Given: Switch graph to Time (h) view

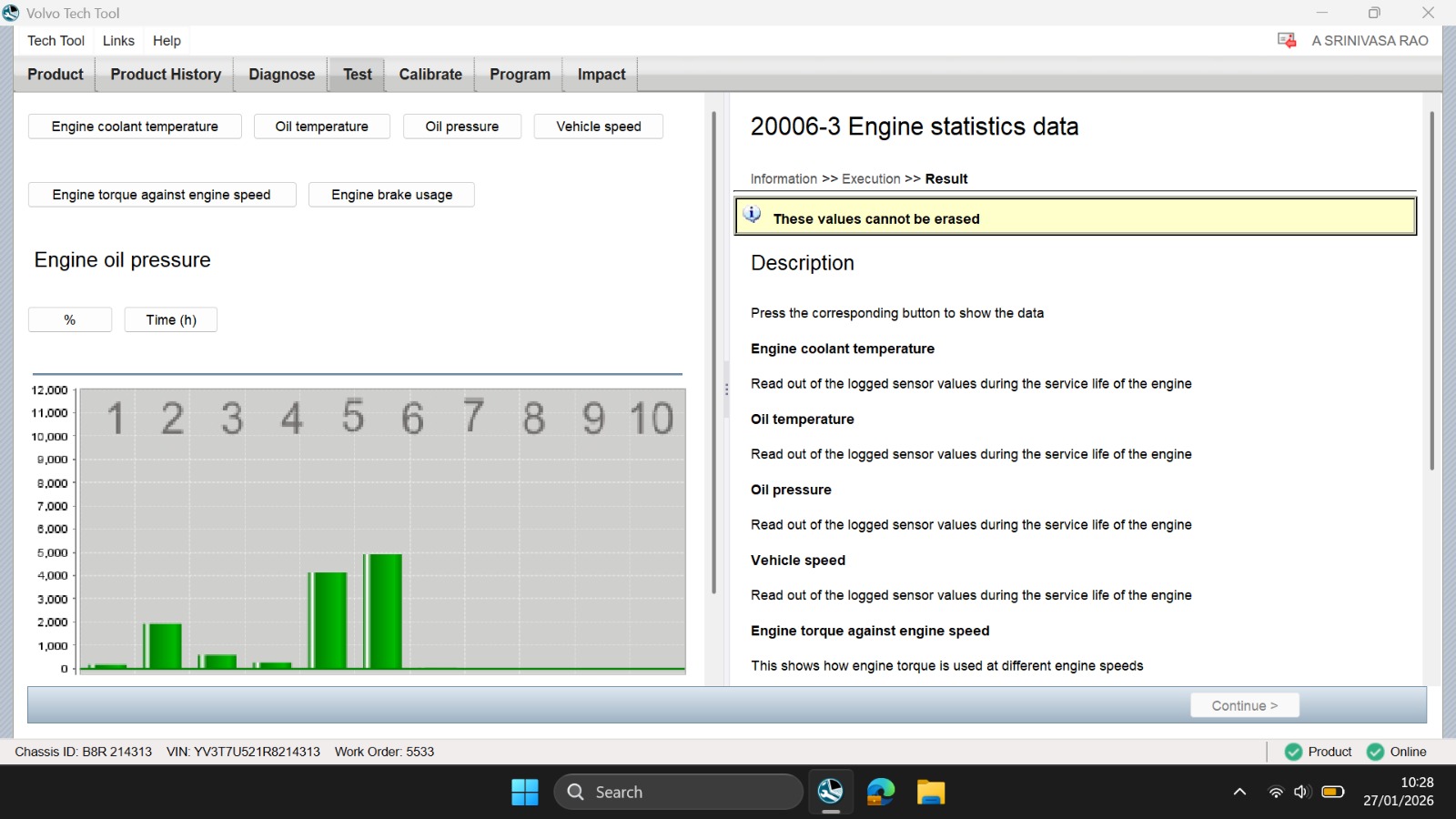Looking at the screenshot, I should 171,319.
